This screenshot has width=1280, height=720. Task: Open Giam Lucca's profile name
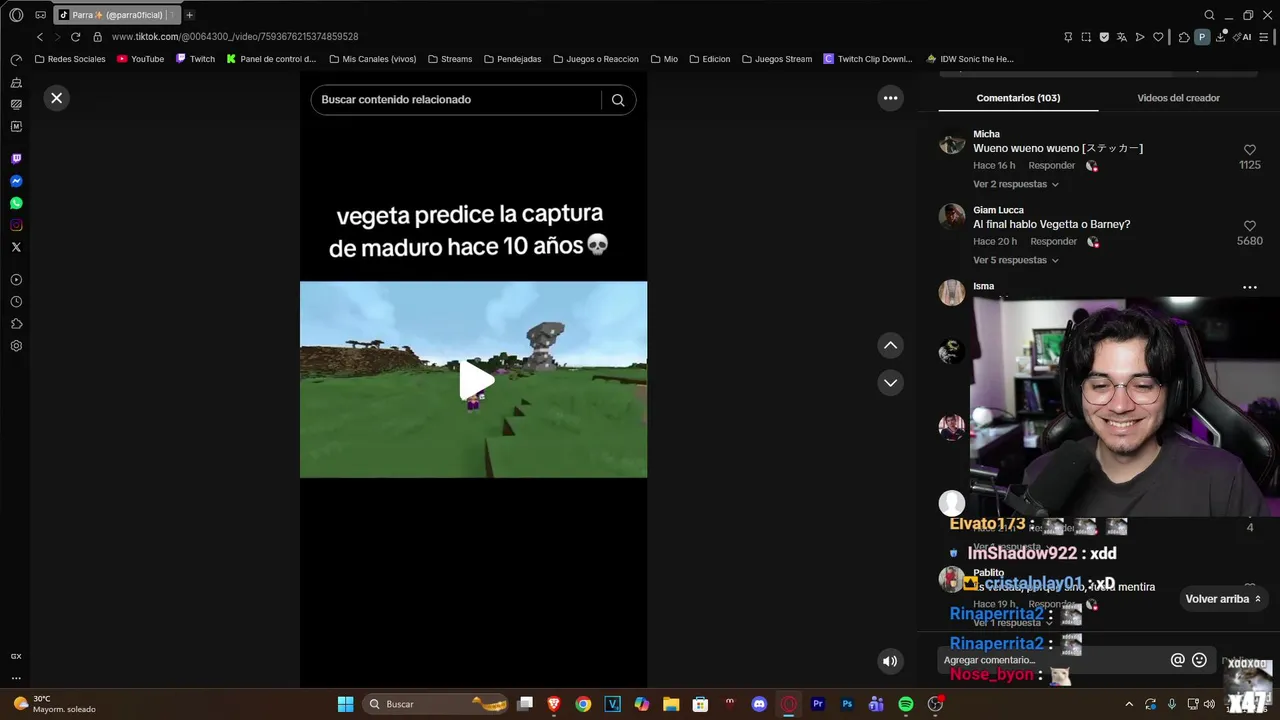(998, 210)
